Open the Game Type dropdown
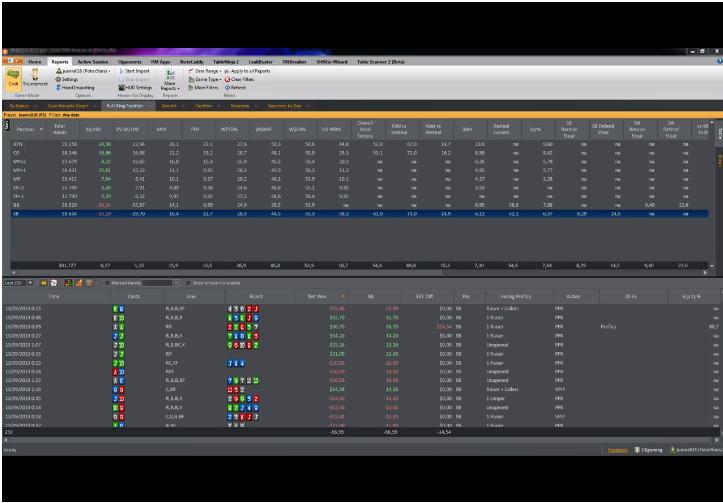The height and width of the screenshot is (503, 723). (x=205, y=79)
